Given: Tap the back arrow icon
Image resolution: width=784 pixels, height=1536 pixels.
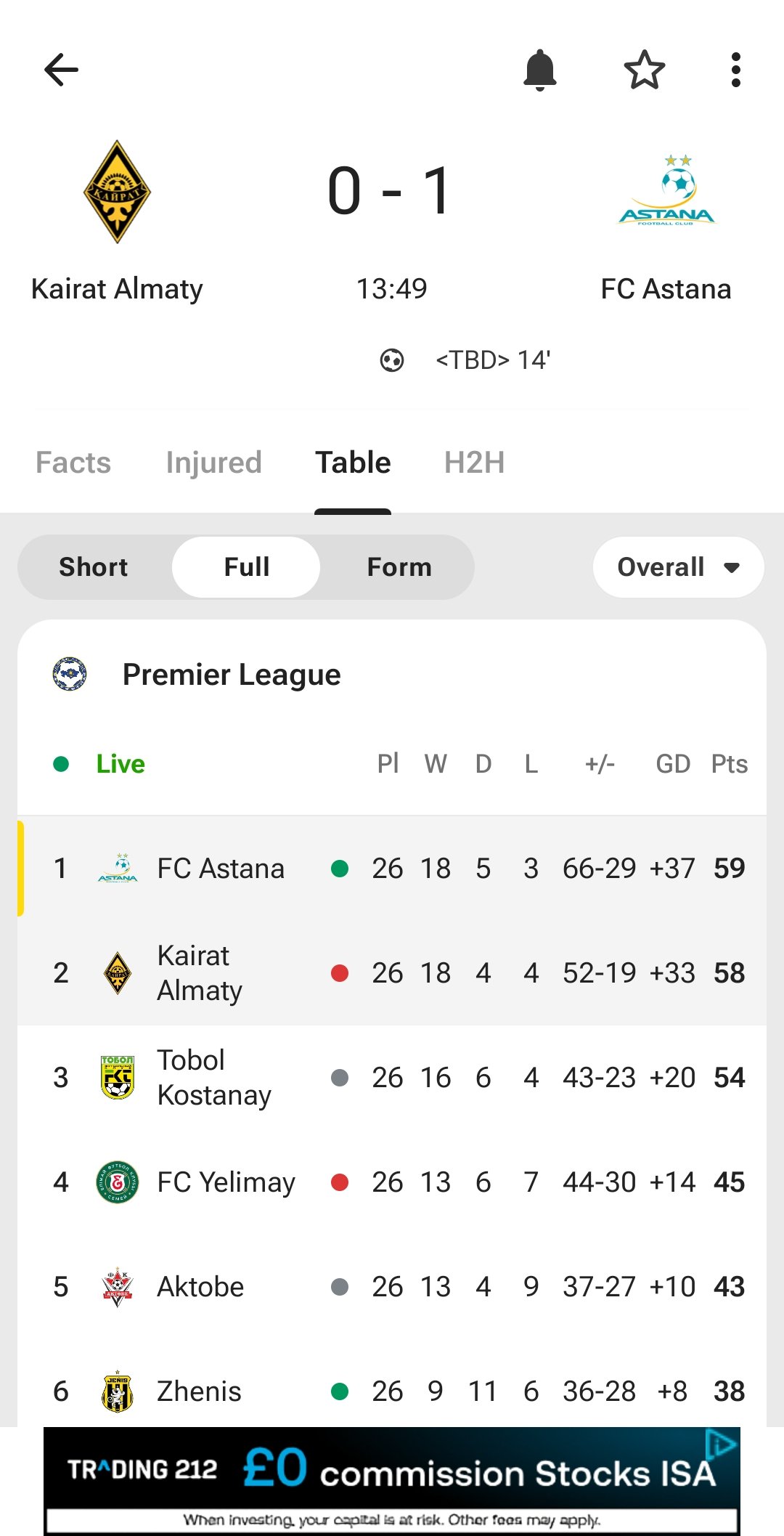Looking at the screenshot, I should click(x=61, y=70).
